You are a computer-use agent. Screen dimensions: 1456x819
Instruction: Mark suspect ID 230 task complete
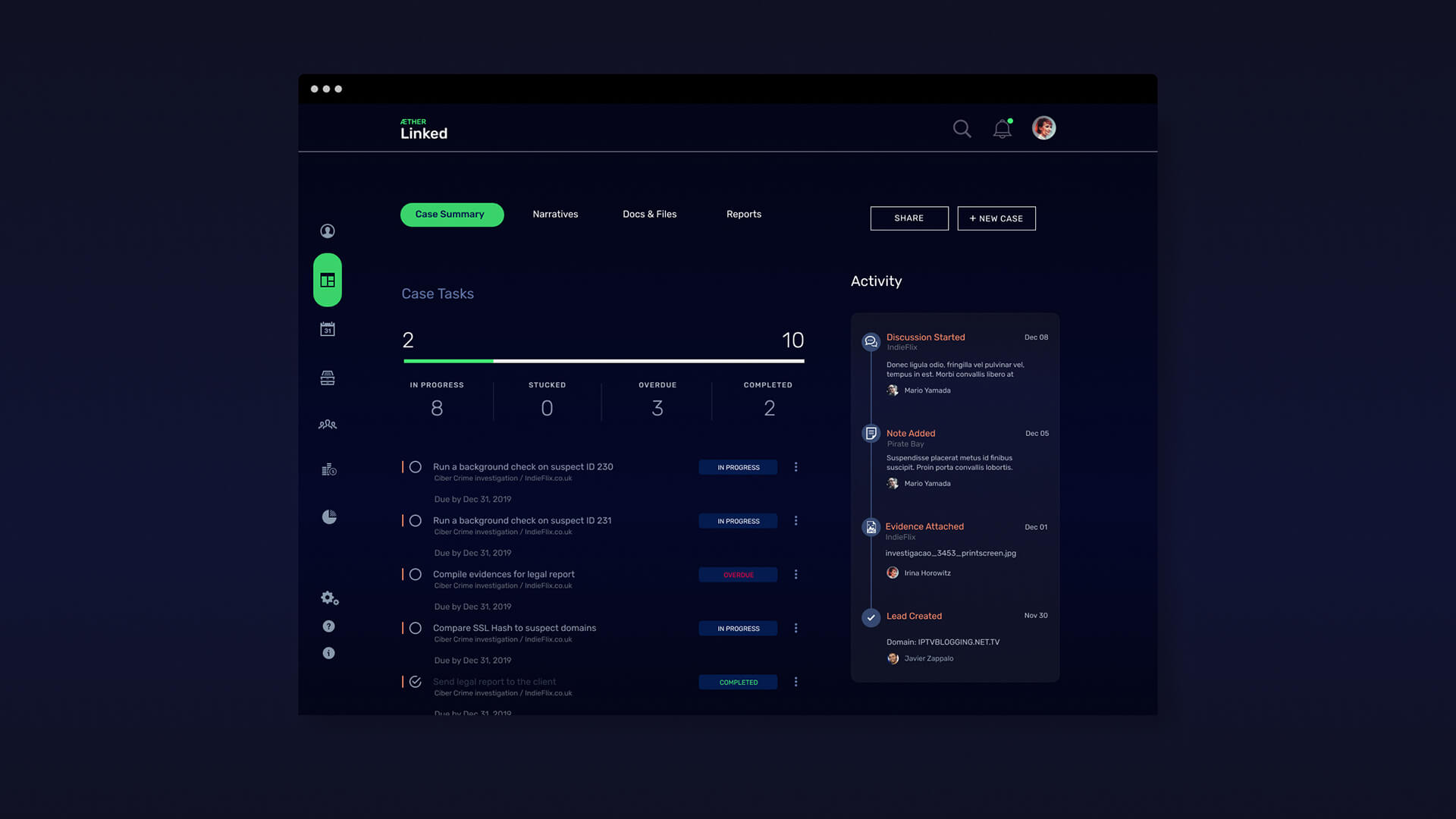tap(416, 467)
